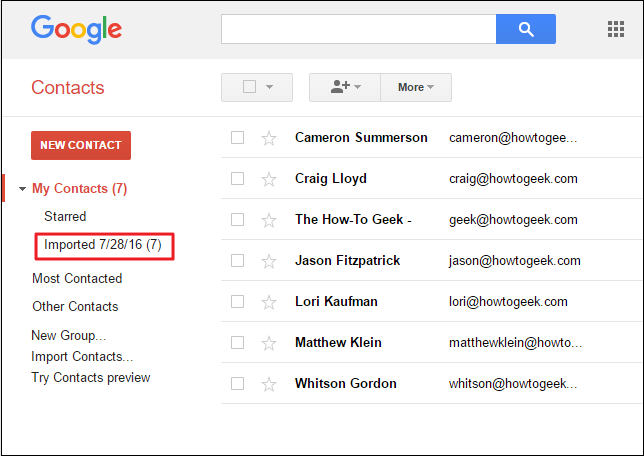
Task: Open the Jason Fitzpatrick contact name
Action: point(347,260)
